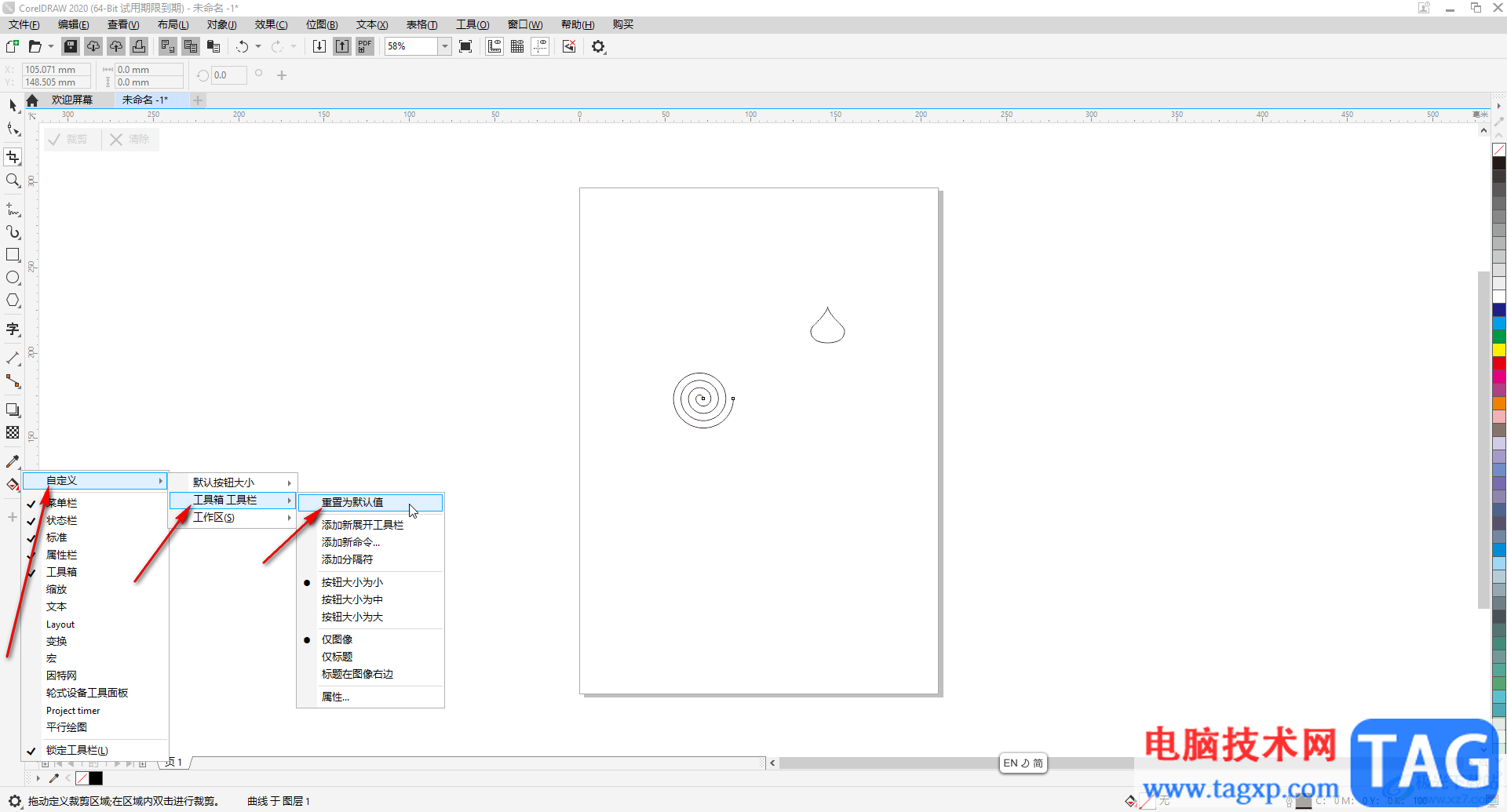Select the Parallel Dimension tool
1507x812 pixels.
tap(13, 359)
